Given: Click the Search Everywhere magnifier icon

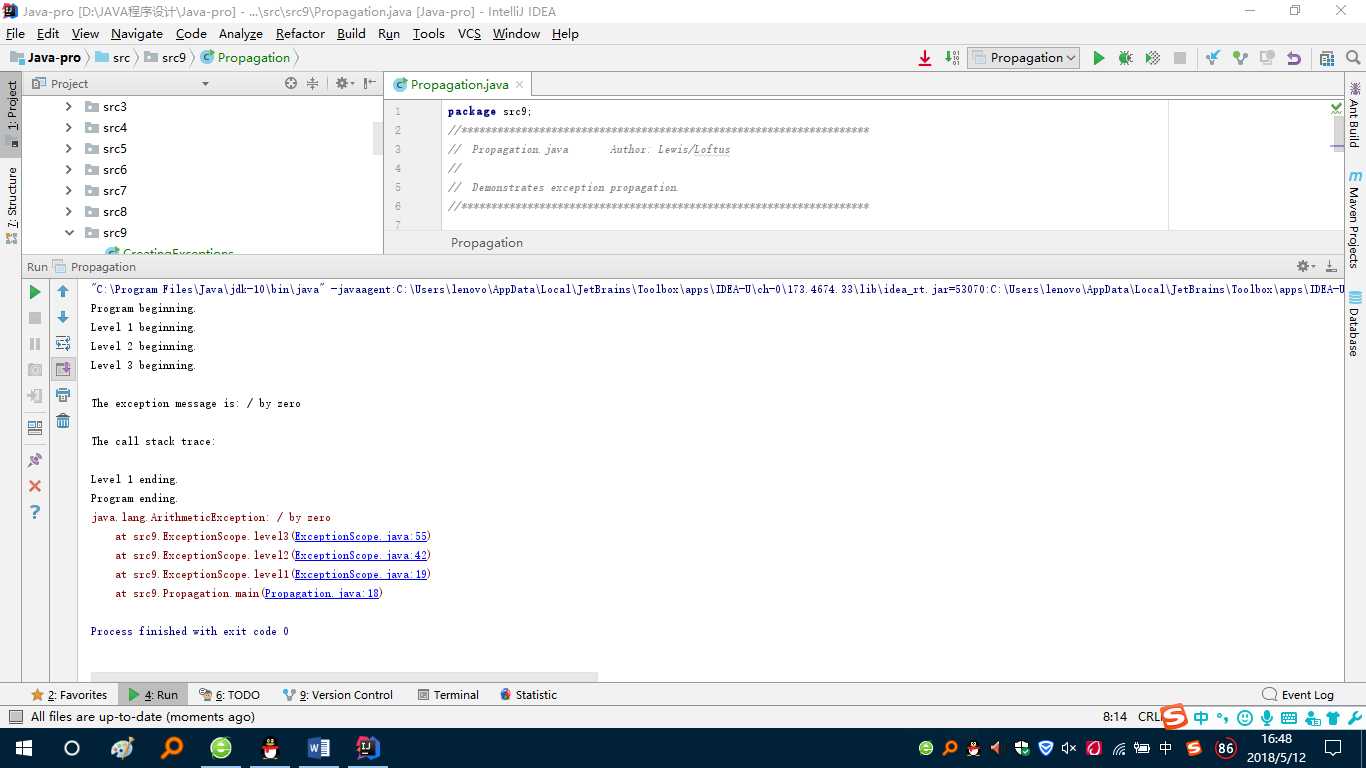Looking at the screenshot, I should pos(1352,58).
